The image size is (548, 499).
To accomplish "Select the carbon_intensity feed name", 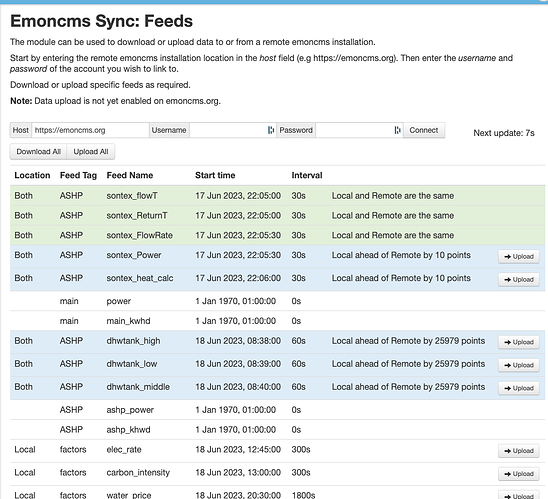I will pyautogui.click(x=138, y=472).
